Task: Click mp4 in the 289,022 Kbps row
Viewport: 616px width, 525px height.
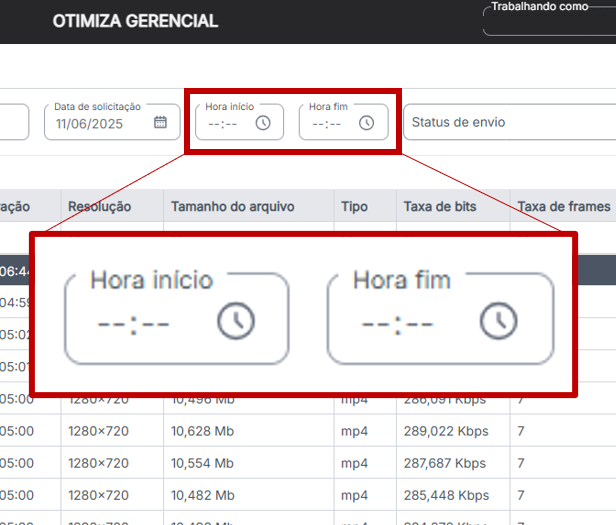Action: point(354,431)
